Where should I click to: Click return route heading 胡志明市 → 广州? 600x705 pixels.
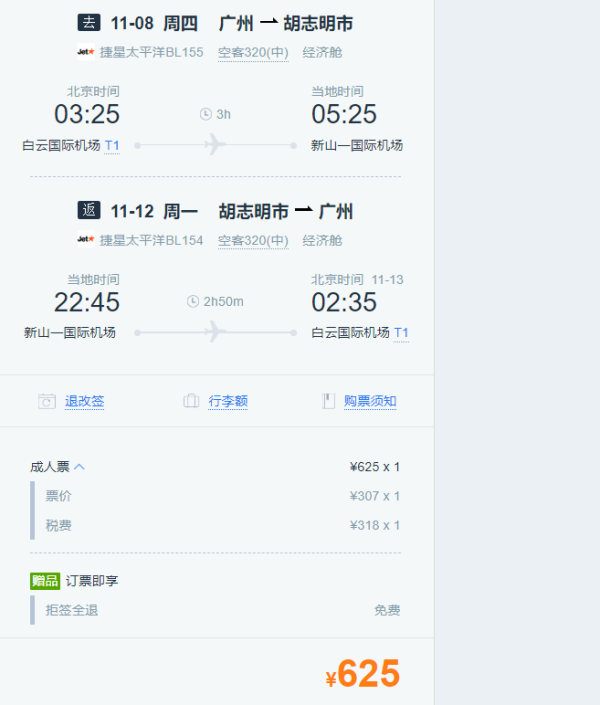click(x=286, y=211)
